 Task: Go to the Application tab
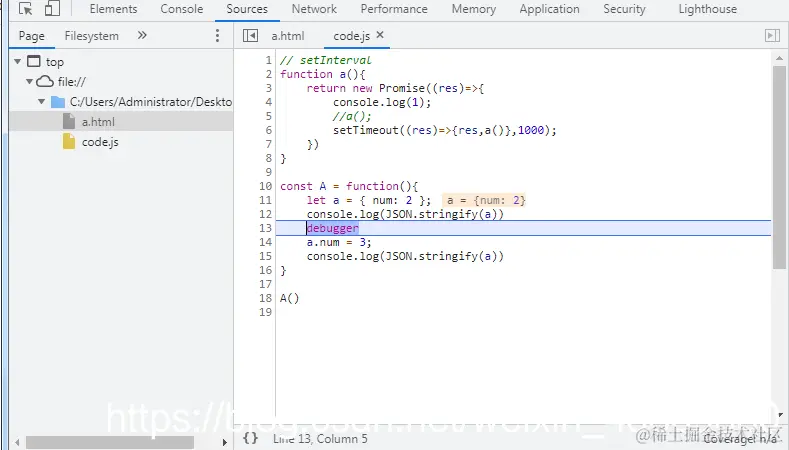click(x=549, y=9)
